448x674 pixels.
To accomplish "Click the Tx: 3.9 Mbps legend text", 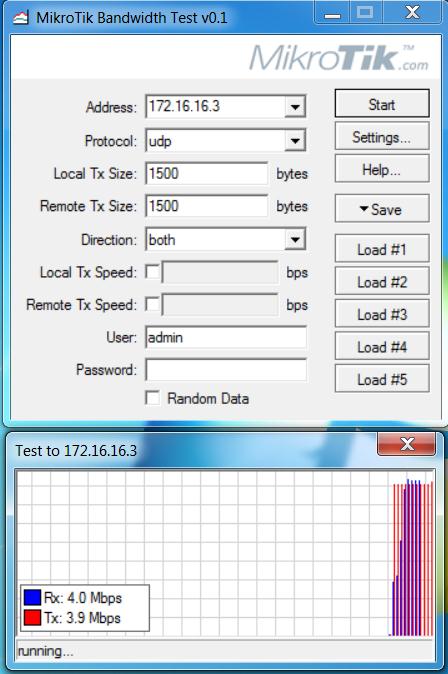I will (83, 618).
